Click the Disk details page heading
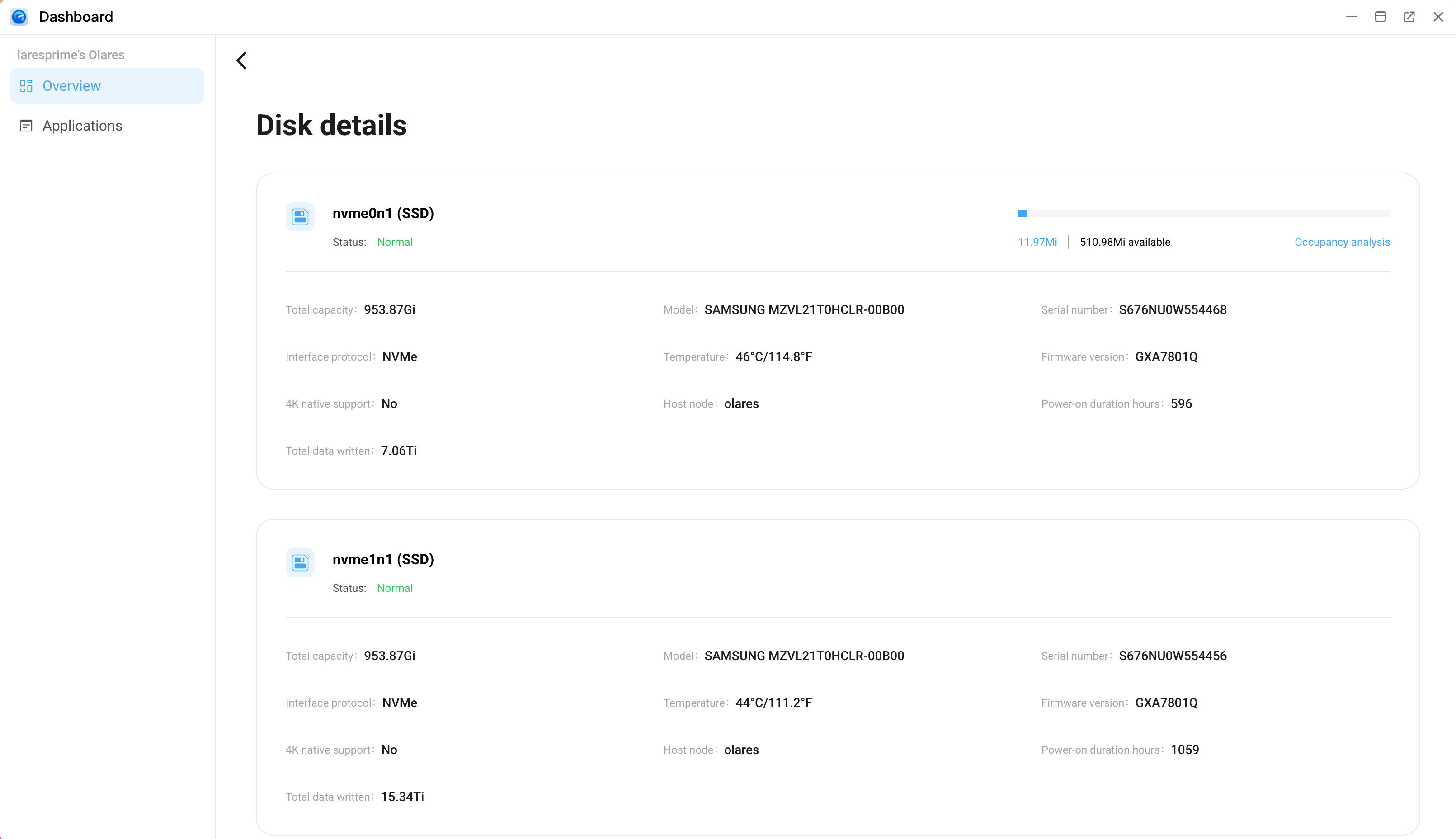Viewport: 1456px width, 839px height. pyautogui.click(x=331, y=124)
